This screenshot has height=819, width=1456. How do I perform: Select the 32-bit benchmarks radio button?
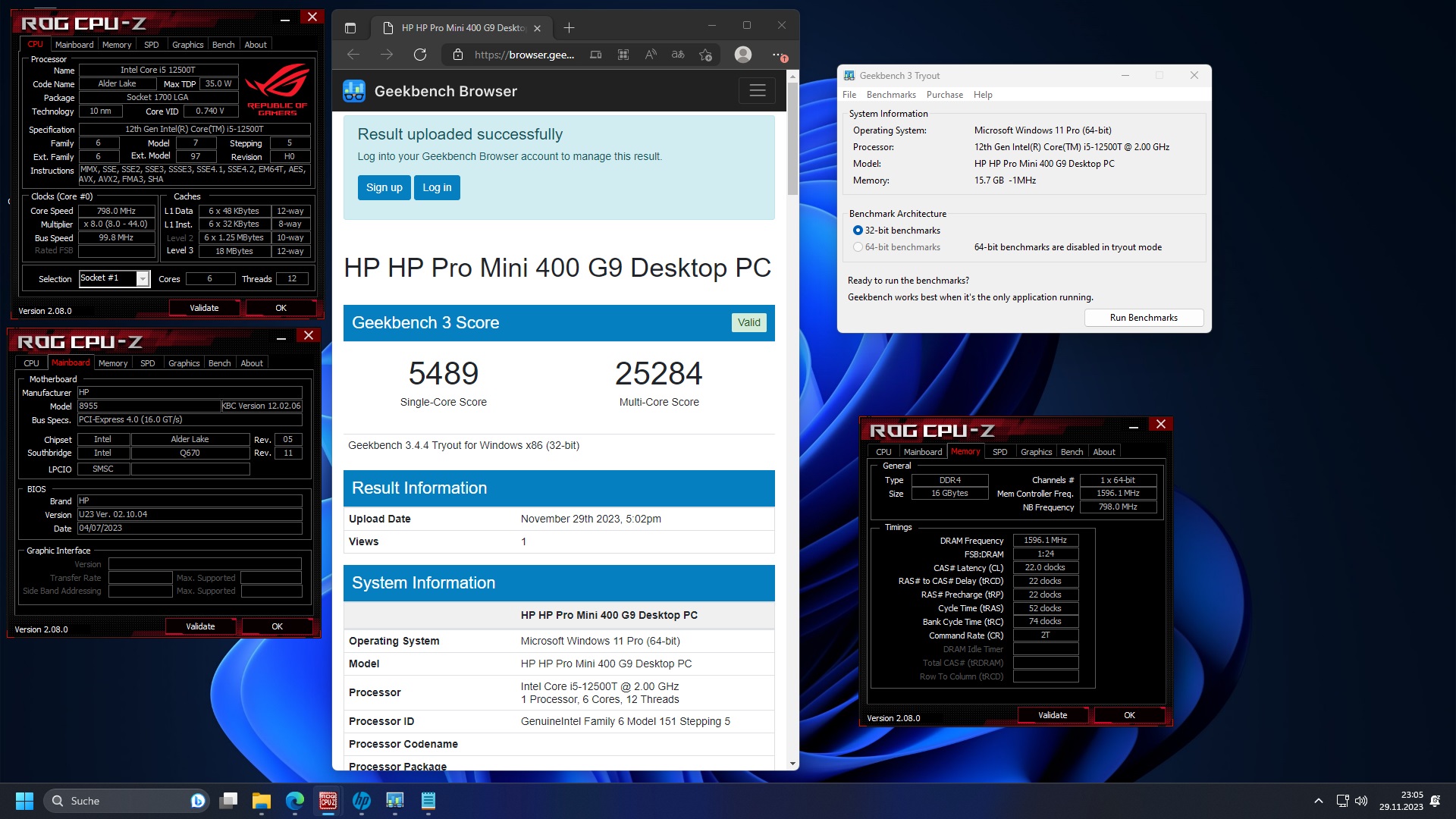pos(858,231)
